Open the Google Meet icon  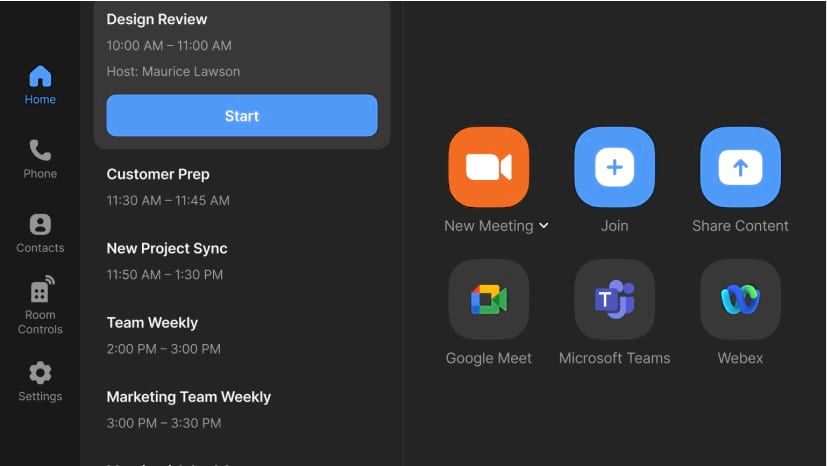488,299
